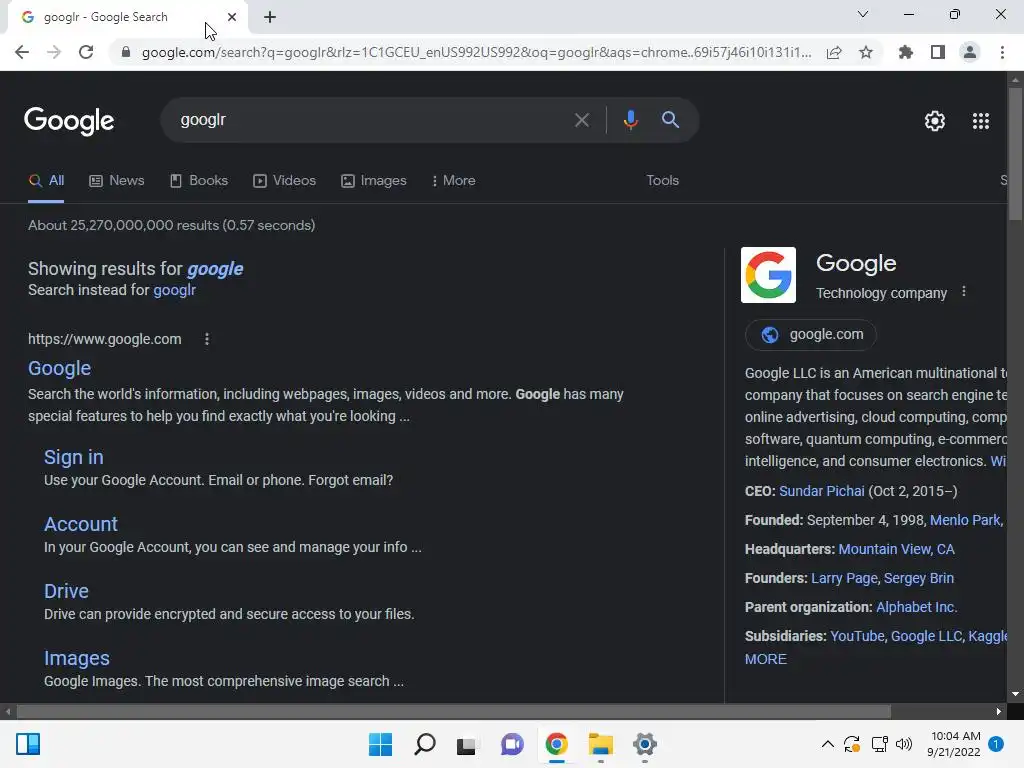
Task: Show hidden system tray icons
Action: (x=827, y=744)
